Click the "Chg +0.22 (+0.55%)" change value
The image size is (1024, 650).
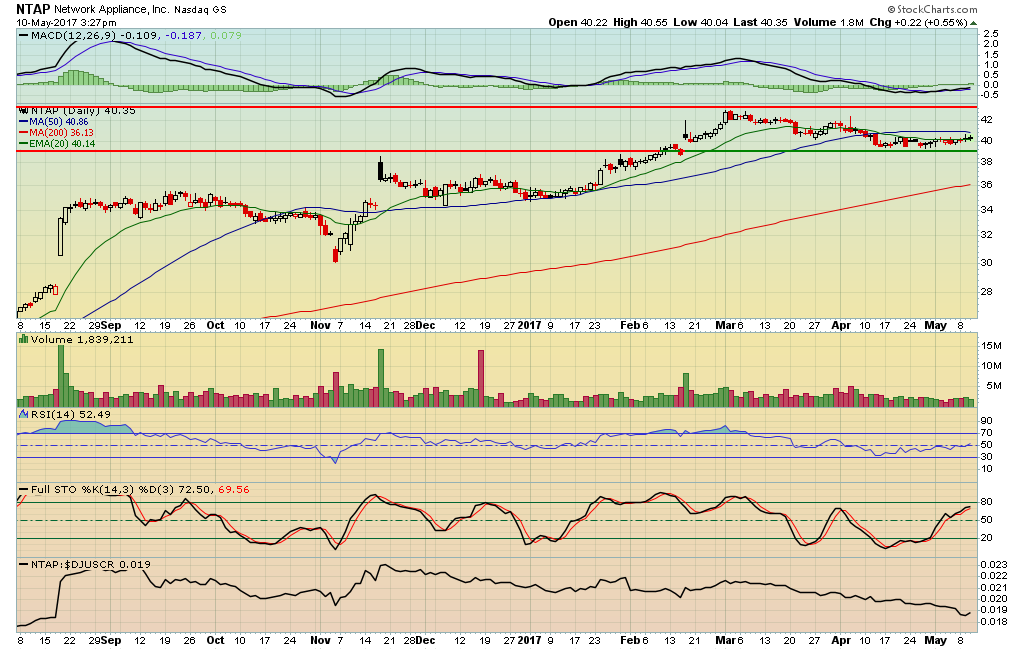[x=918, y=22]
